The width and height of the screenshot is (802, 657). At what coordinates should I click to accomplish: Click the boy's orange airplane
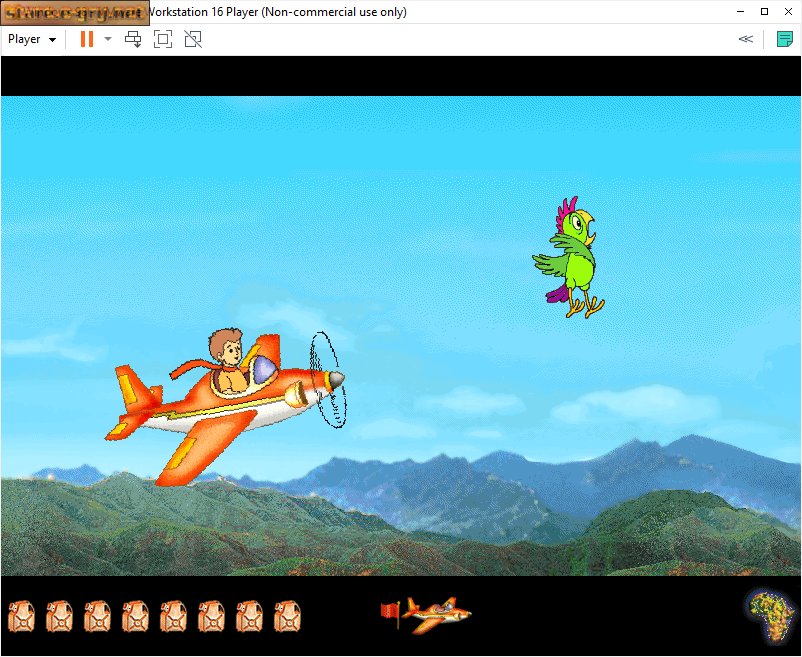pos(225,409)
